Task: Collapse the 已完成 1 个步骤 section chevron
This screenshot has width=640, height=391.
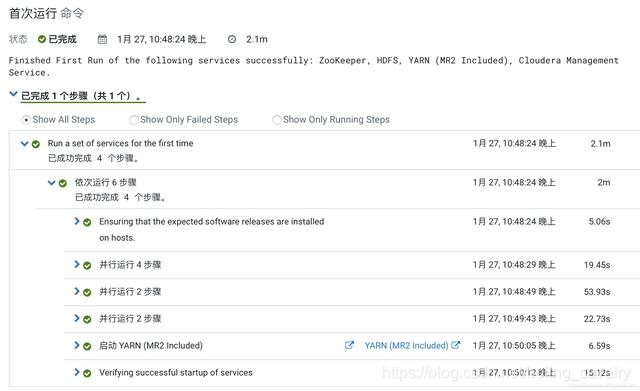Action: 13,94
